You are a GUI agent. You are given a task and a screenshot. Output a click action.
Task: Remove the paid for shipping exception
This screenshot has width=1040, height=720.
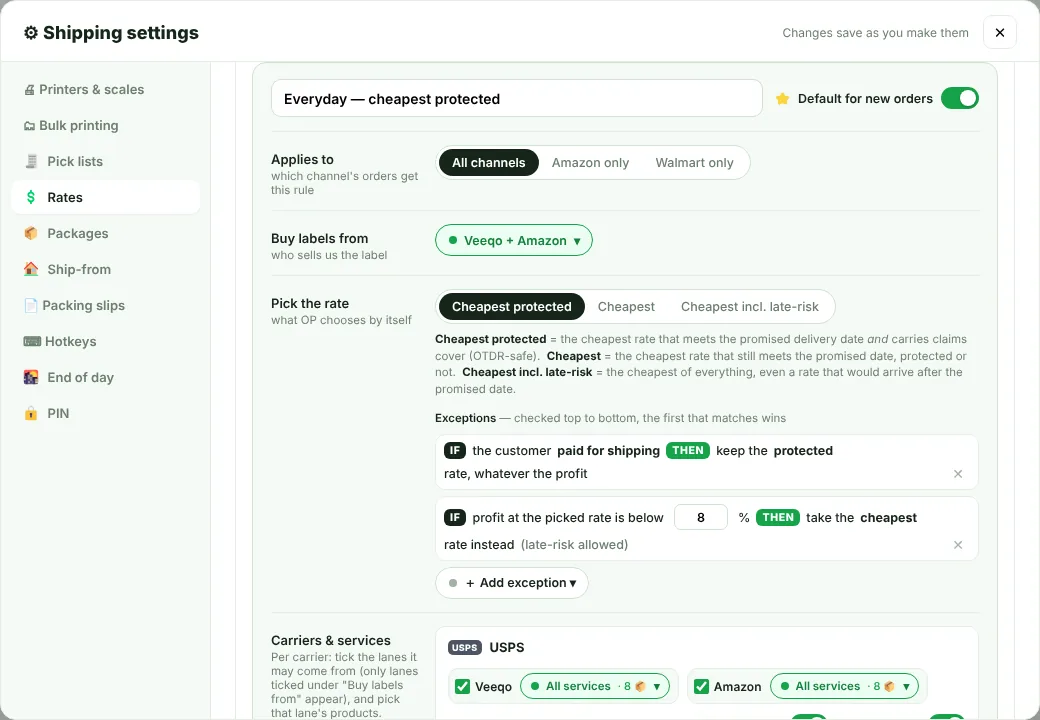tap(958, 473)
